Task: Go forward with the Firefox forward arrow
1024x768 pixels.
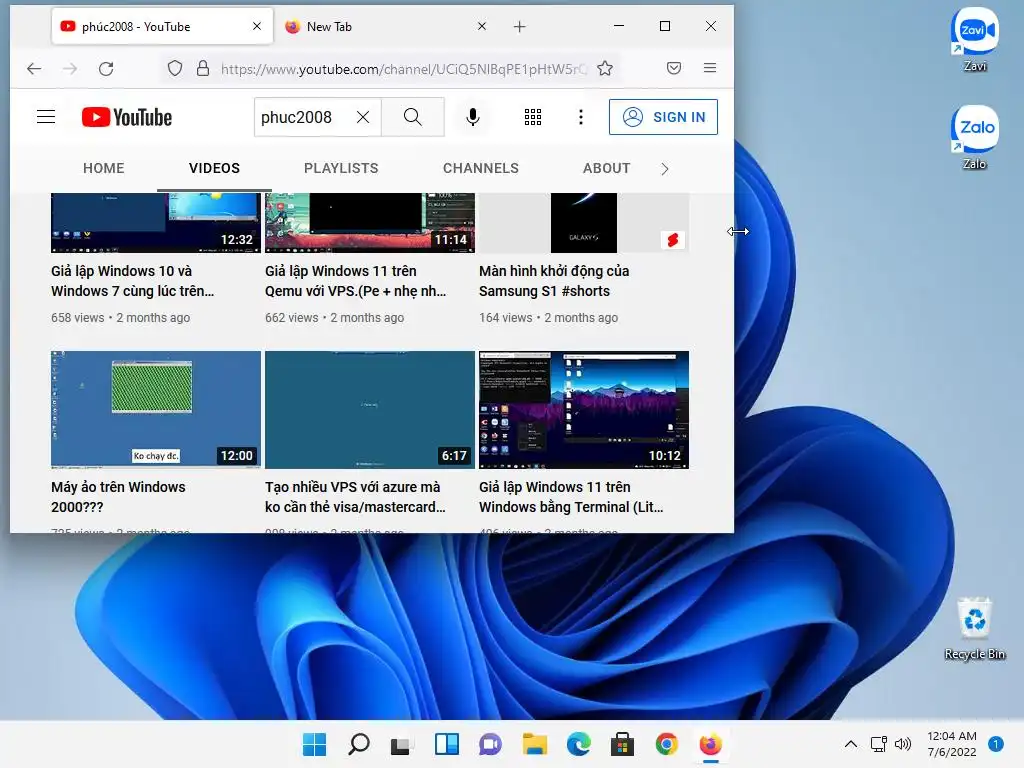Action: [70, 69]
